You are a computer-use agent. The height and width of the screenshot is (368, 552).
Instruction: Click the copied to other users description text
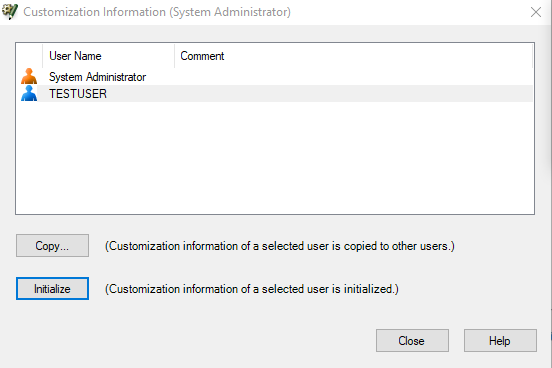pos(280,246)
